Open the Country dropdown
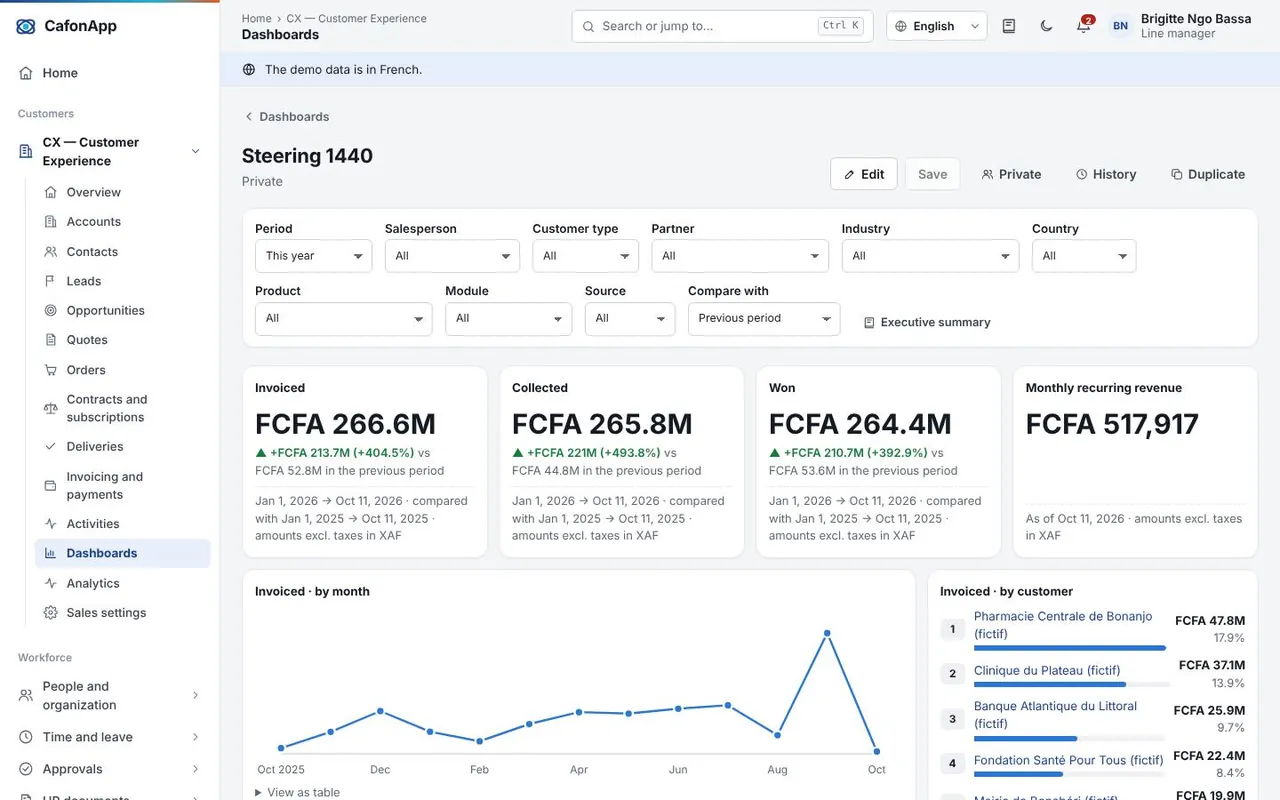 pyautogui.click(x=1084, y=256)
